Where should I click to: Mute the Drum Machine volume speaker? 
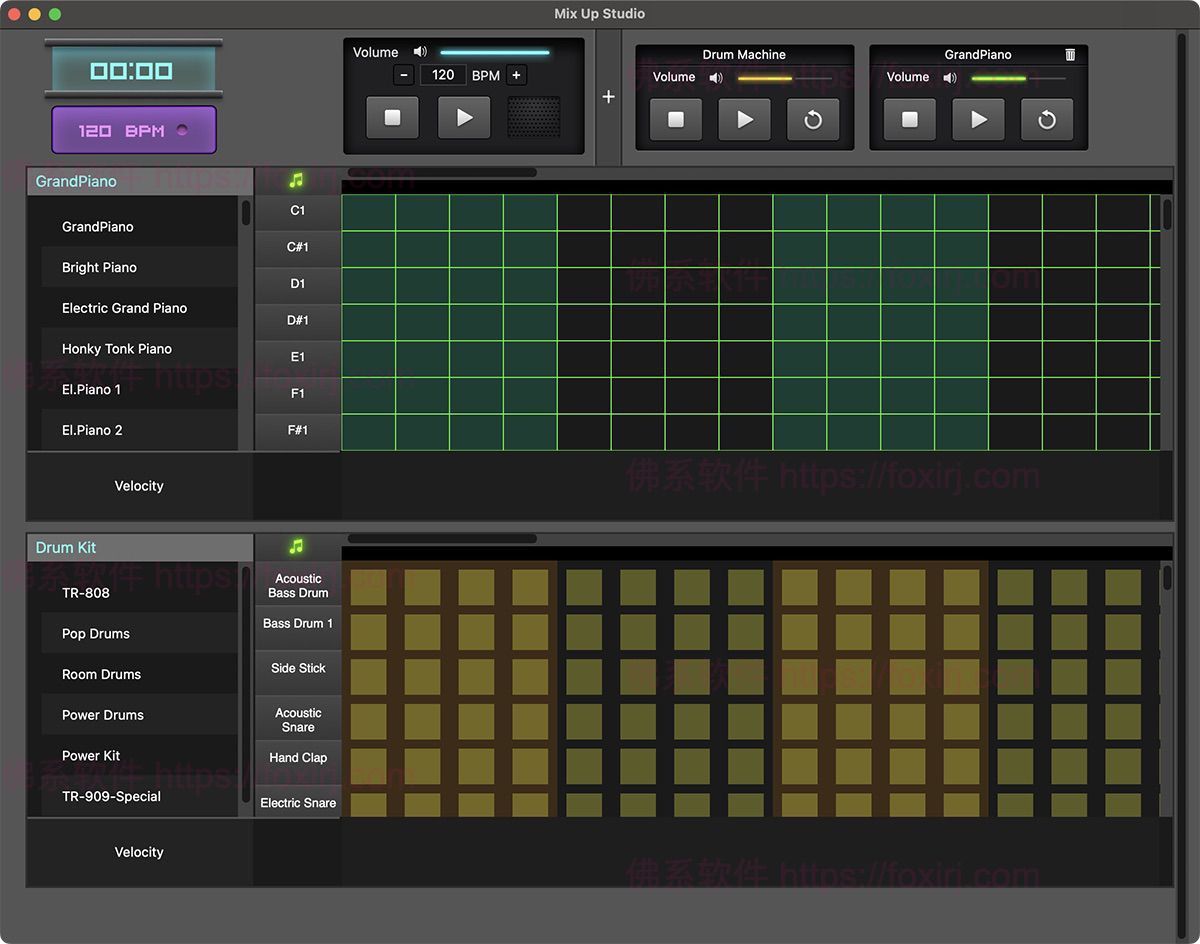[716, 77]
